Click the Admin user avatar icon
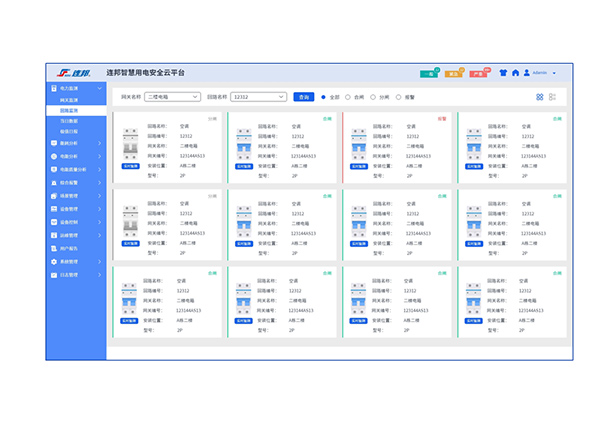 pos(527,73)
